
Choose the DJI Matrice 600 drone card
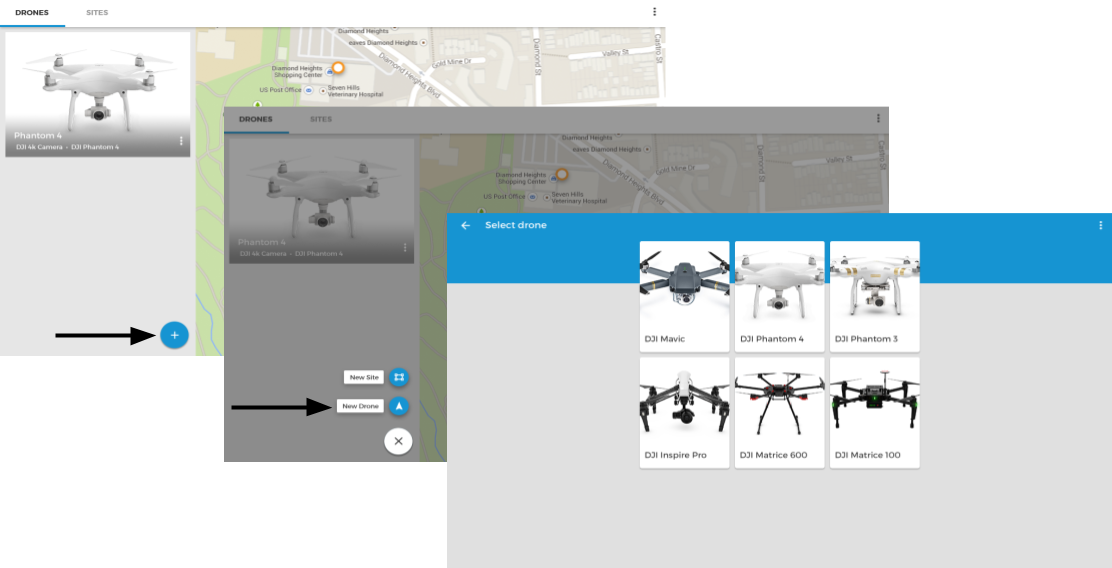click(779, 413)
